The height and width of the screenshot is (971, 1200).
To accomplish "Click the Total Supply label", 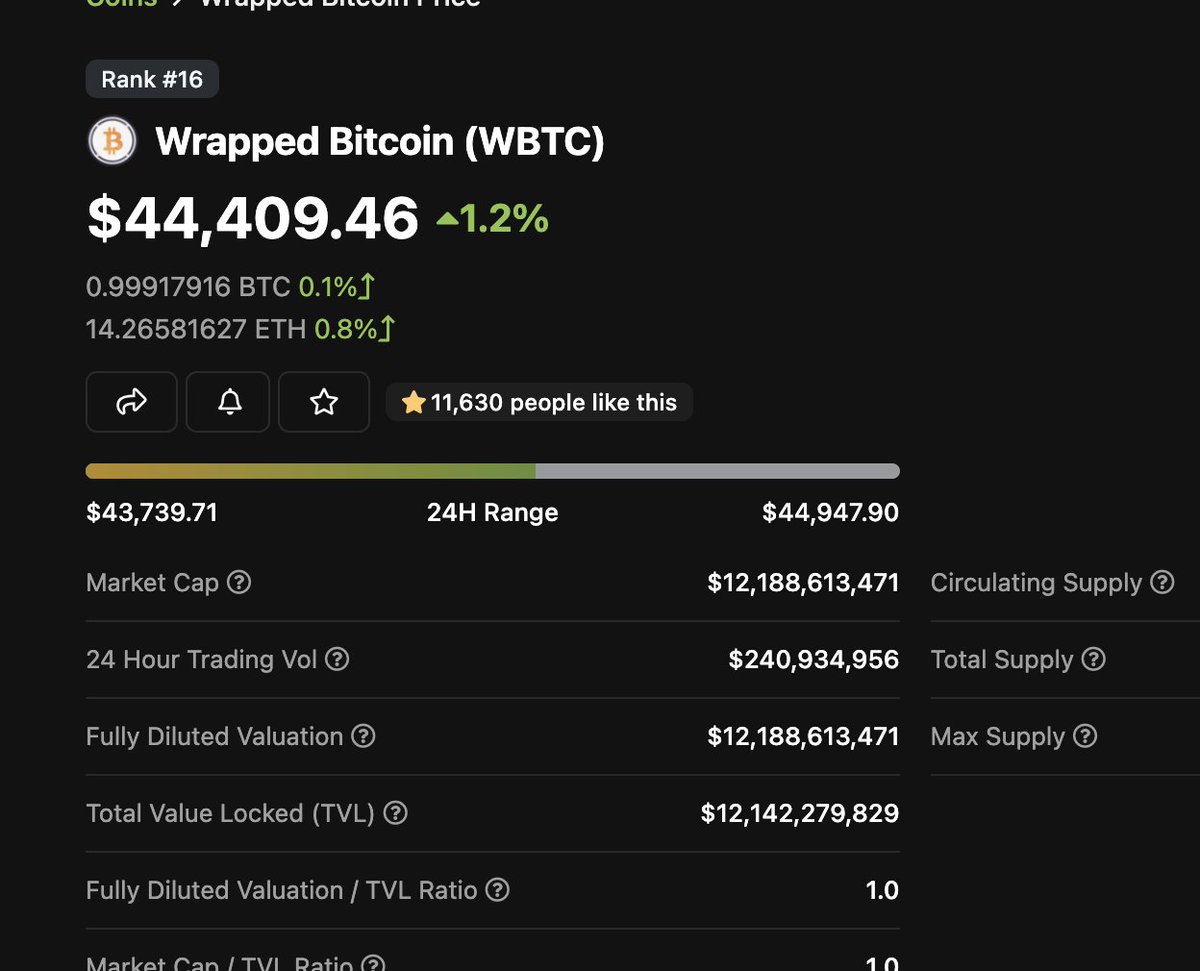I will (1002, 659).
